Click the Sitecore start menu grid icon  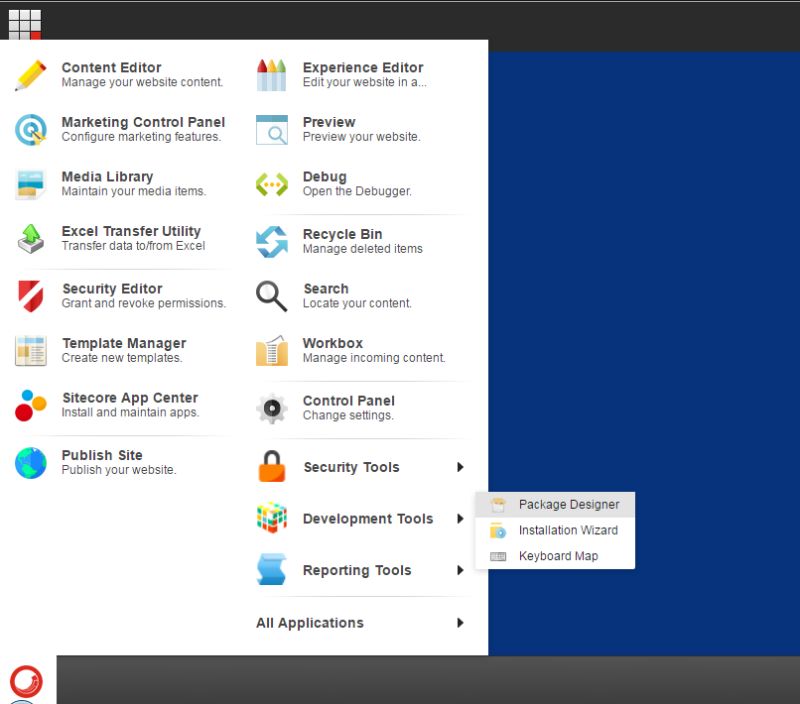point(24,22)
